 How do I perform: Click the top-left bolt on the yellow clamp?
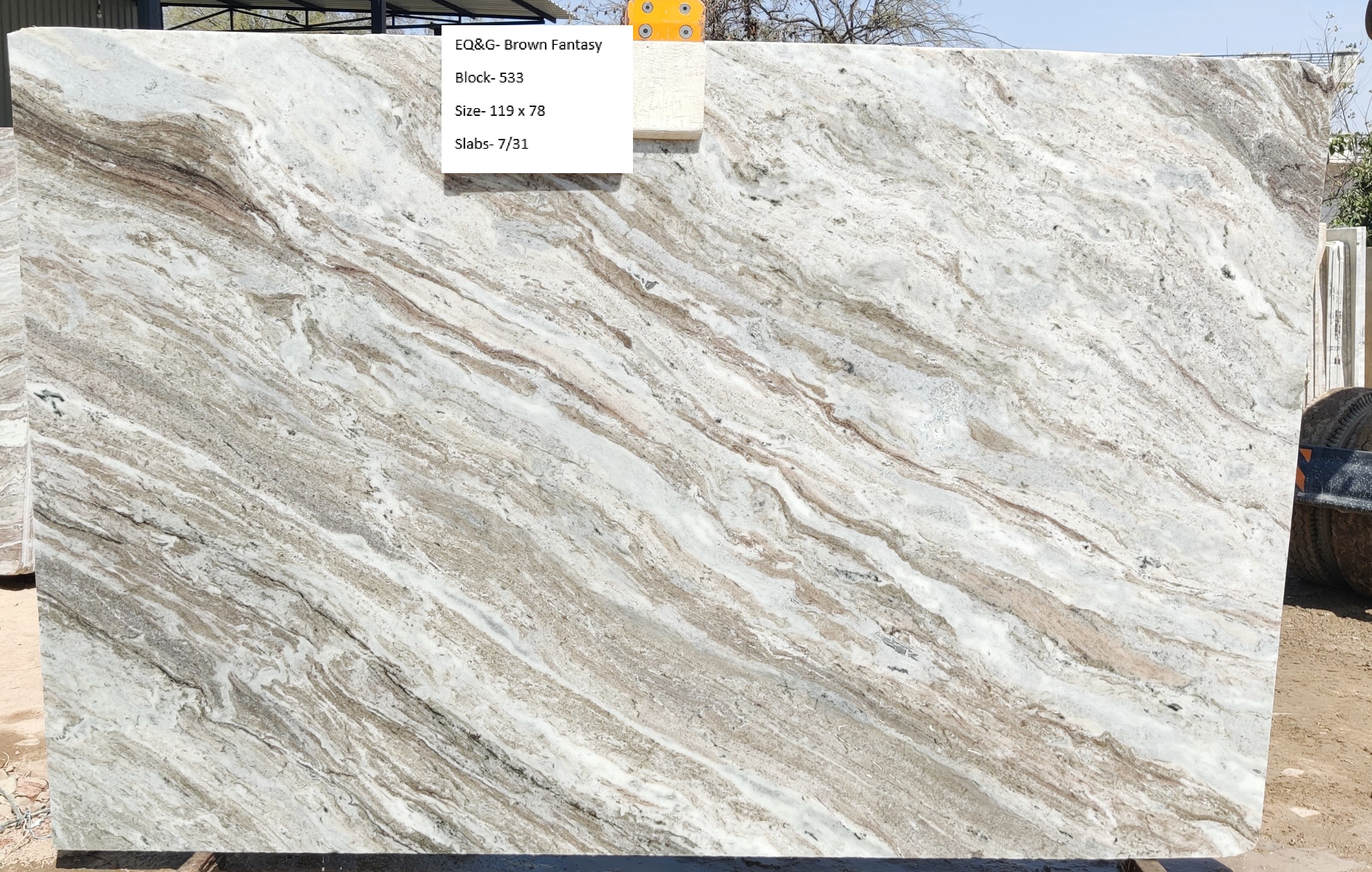tap(647, 7)
